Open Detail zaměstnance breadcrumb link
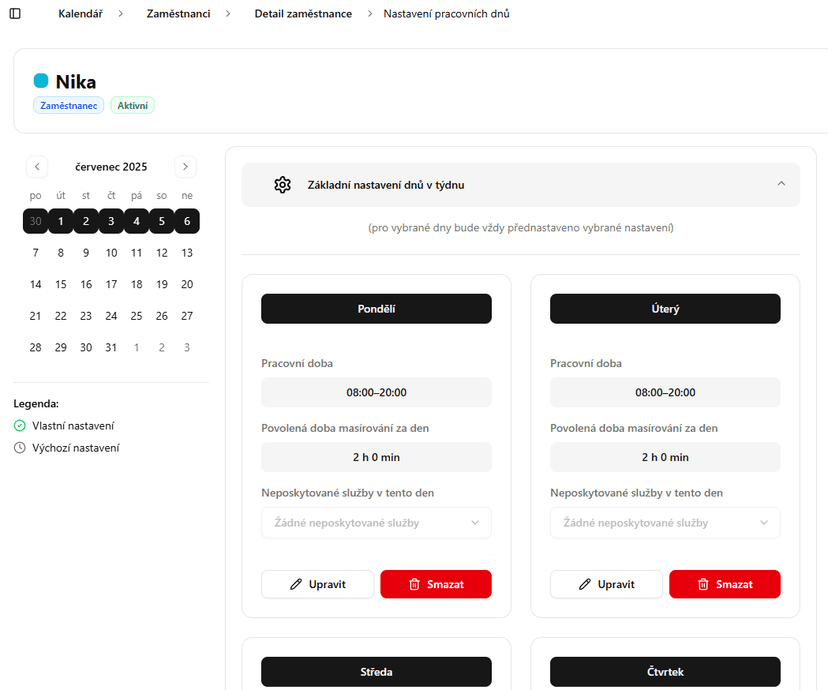 (x=303, y=14)
